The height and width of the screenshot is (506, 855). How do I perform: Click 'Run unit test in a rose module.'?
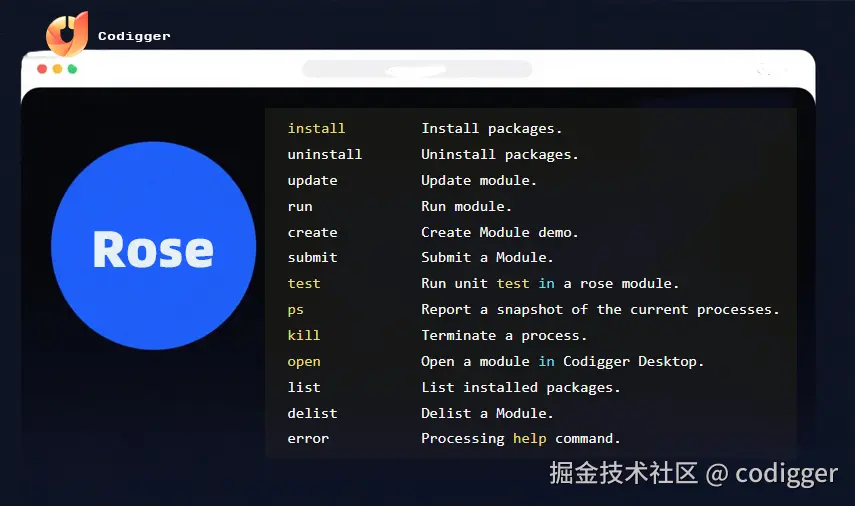tap(550, 284)
